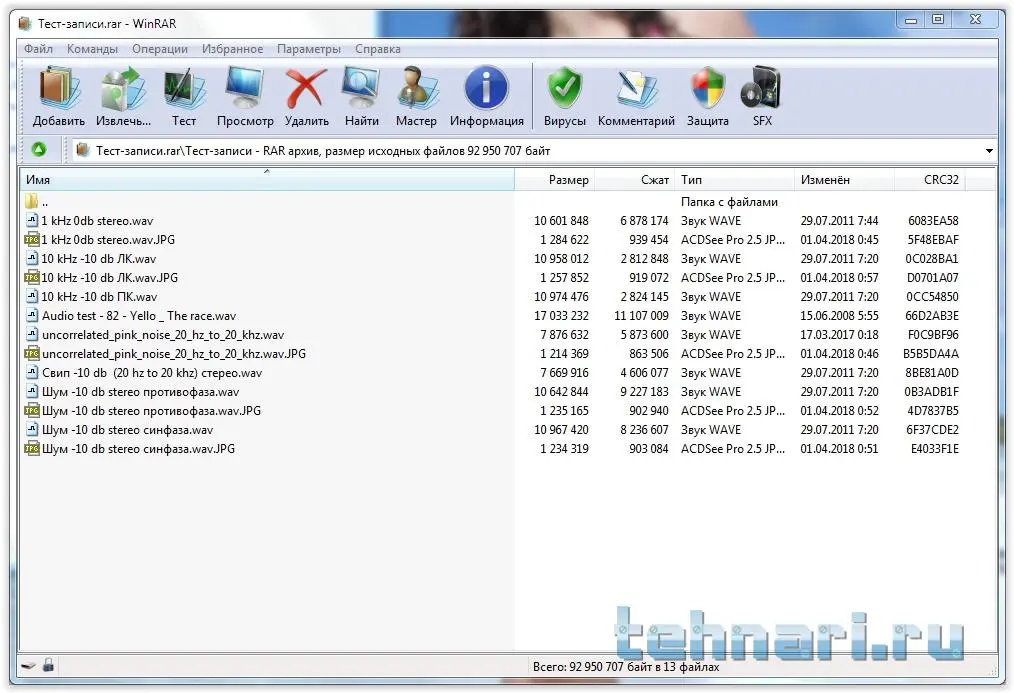Open the Просмотр (View) toolbar icon
The height and width of the screenshot is (693, 1014).
pos(244,88)
